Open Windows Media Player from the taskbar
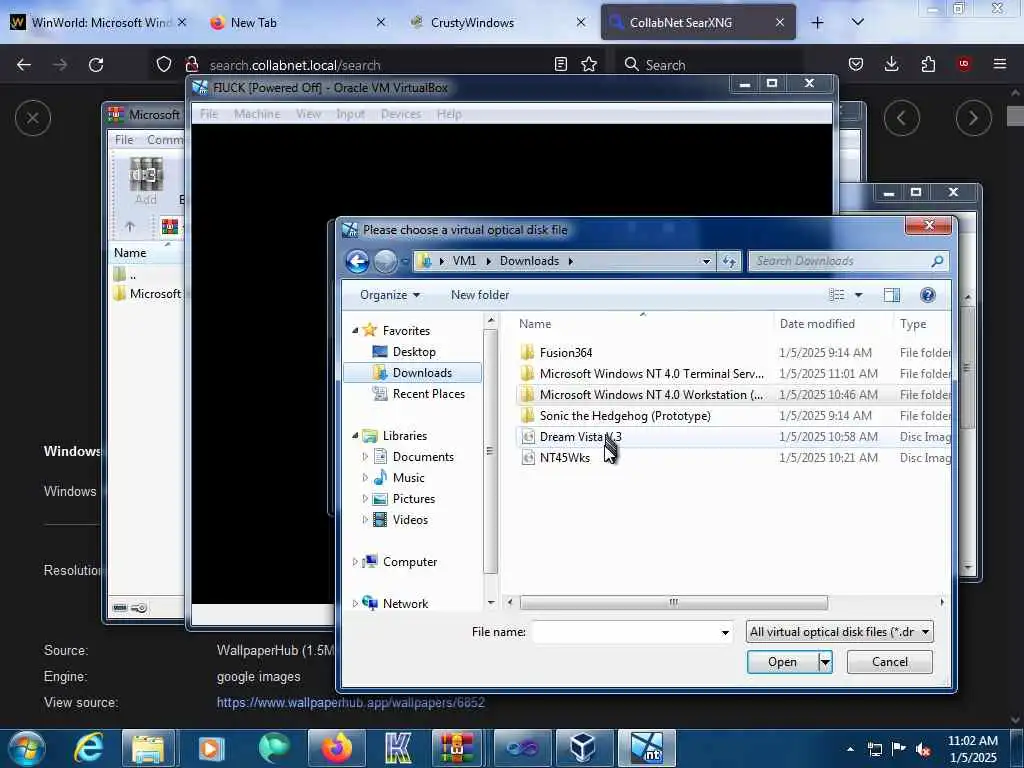 [211, 748]
